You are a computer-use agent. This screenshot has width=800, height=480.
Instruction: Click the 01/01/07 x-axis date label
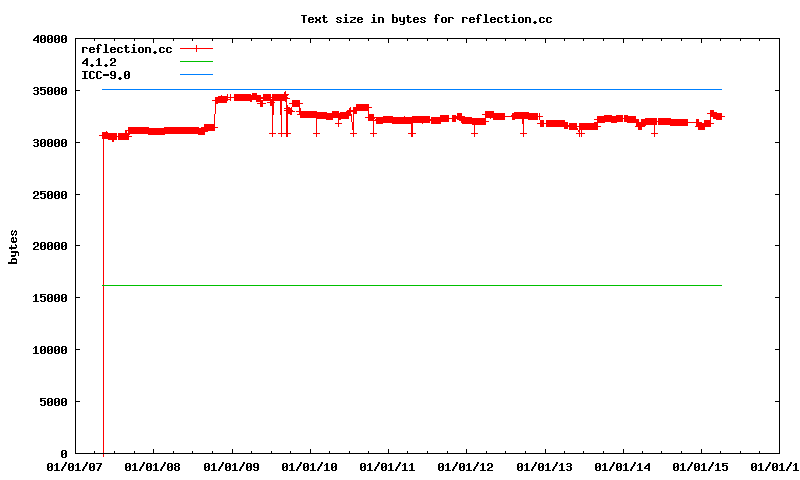tap(76, 467)
